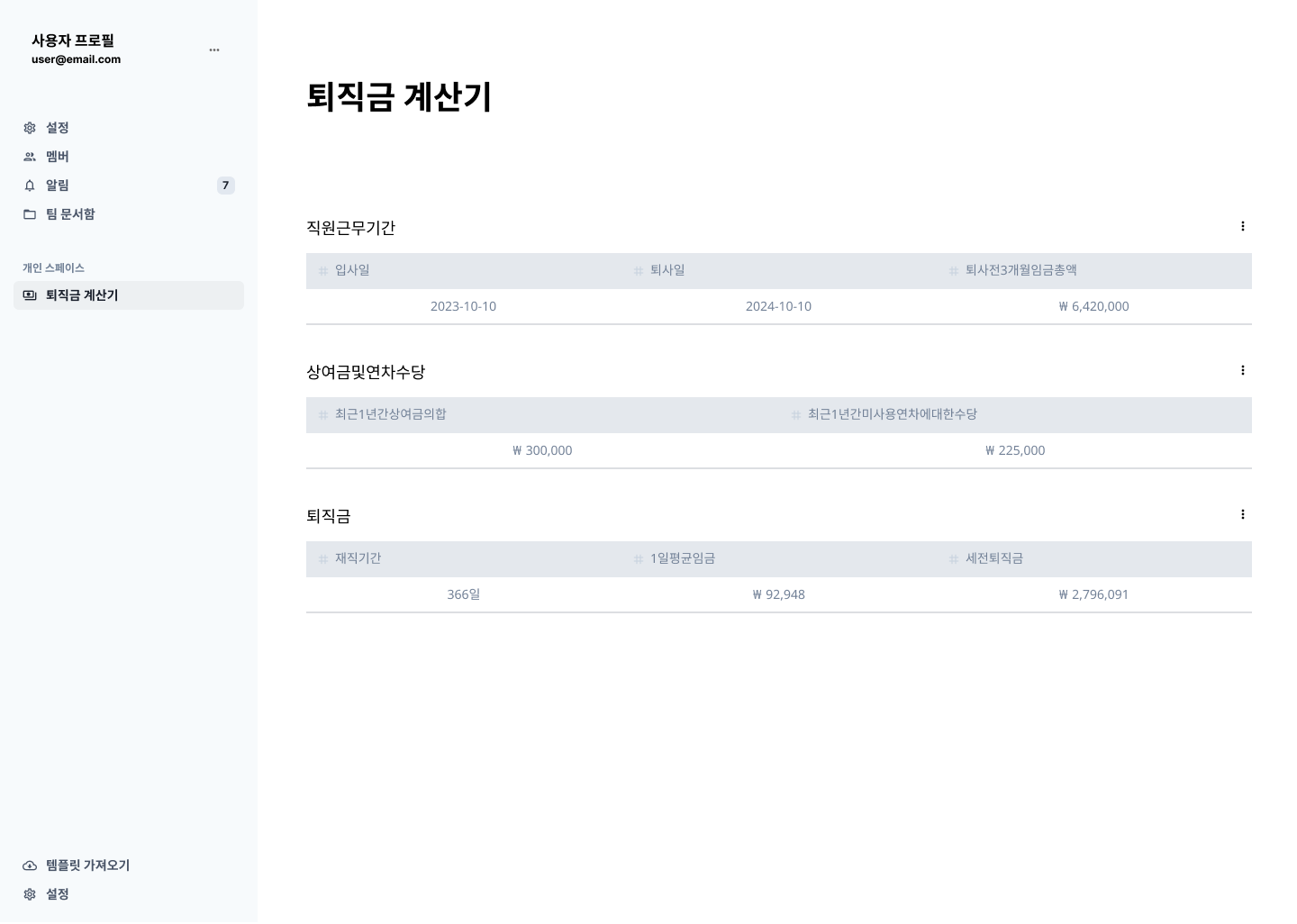
Task: Click the 1일평균임금 column header
Action: click(x=779, y=559)
